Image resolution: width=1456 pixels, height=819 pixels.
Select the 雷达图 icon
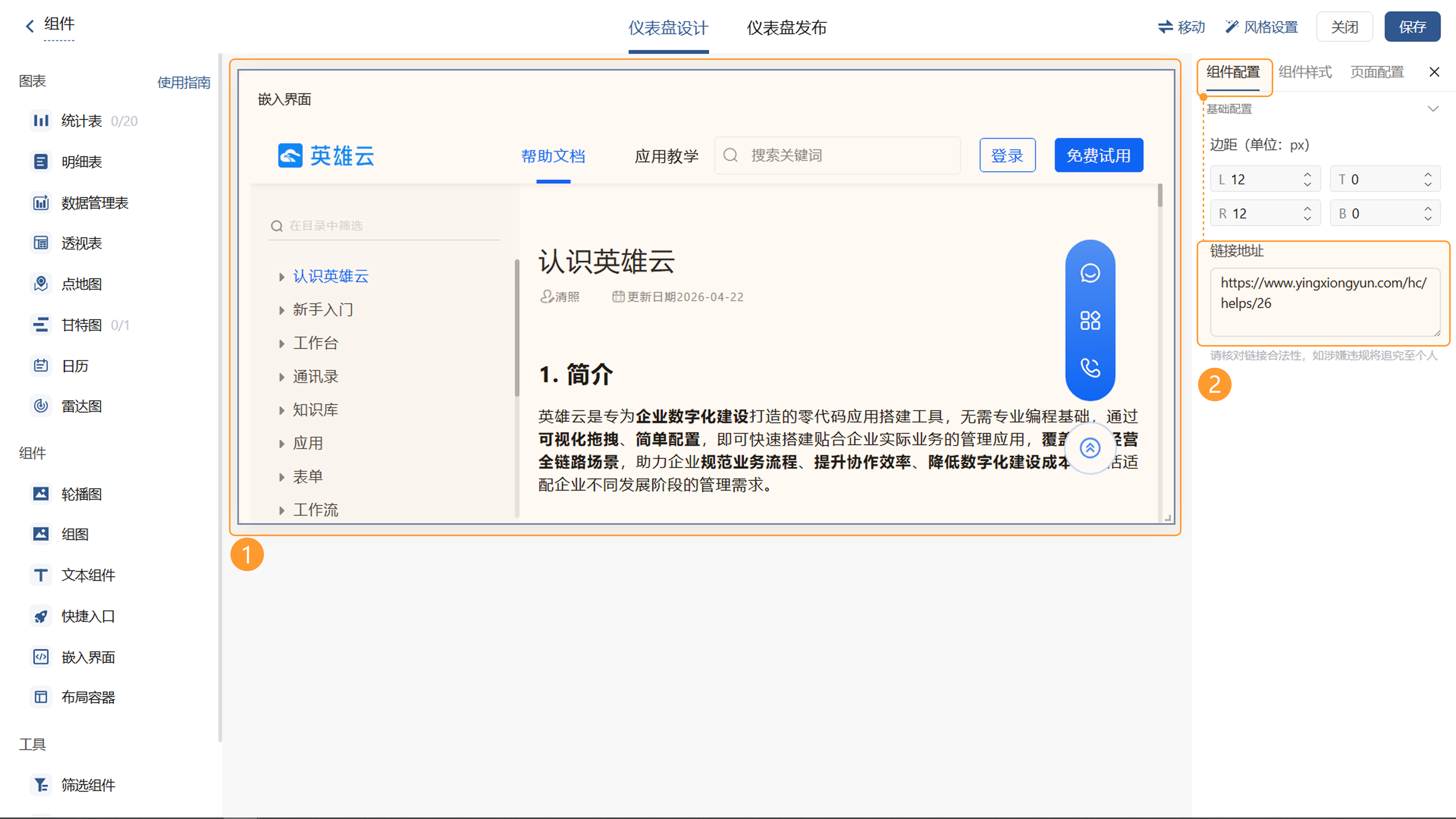pos(41,406)
